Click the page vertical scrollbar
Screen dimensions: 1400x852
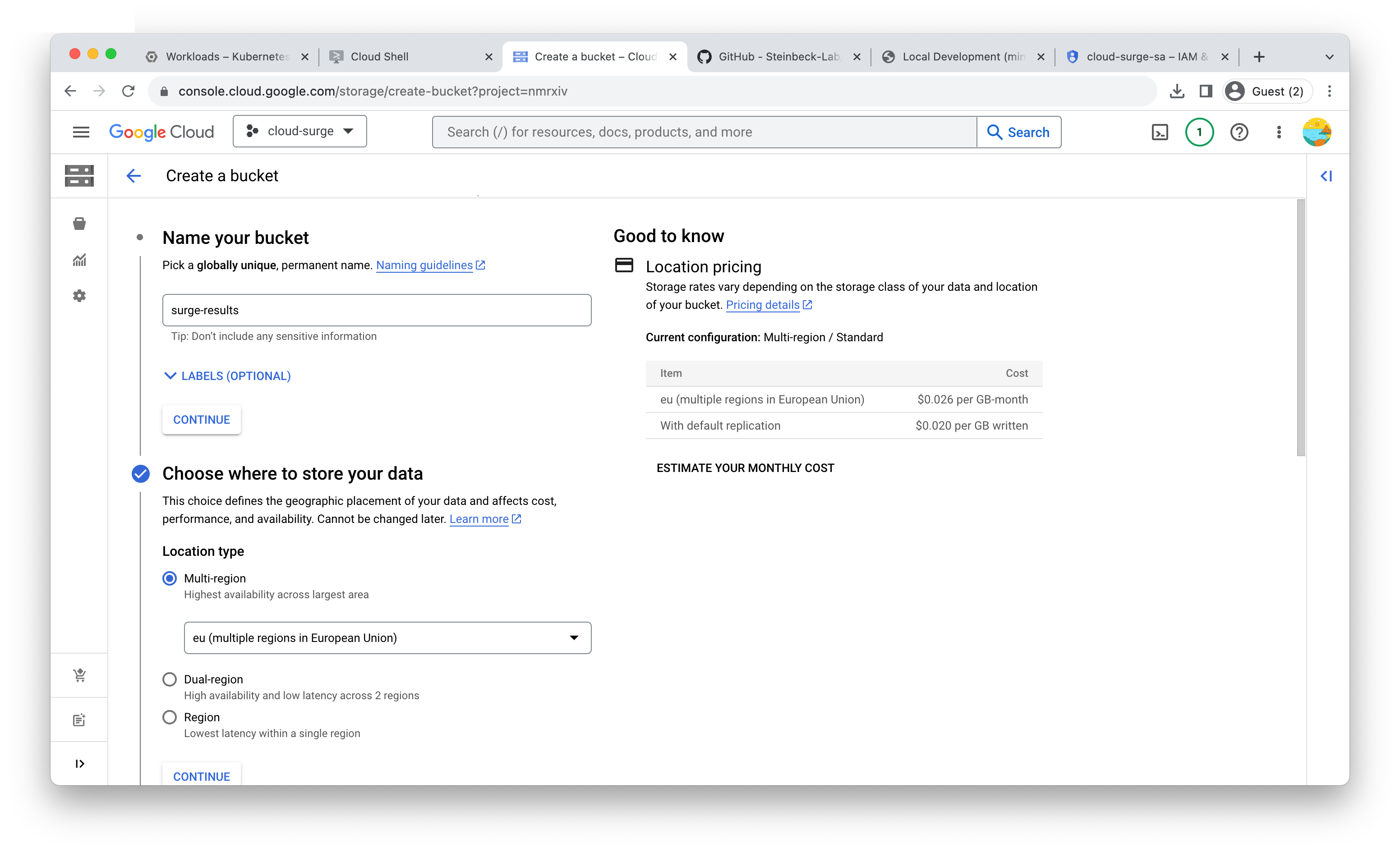(x=1301, y=328)
